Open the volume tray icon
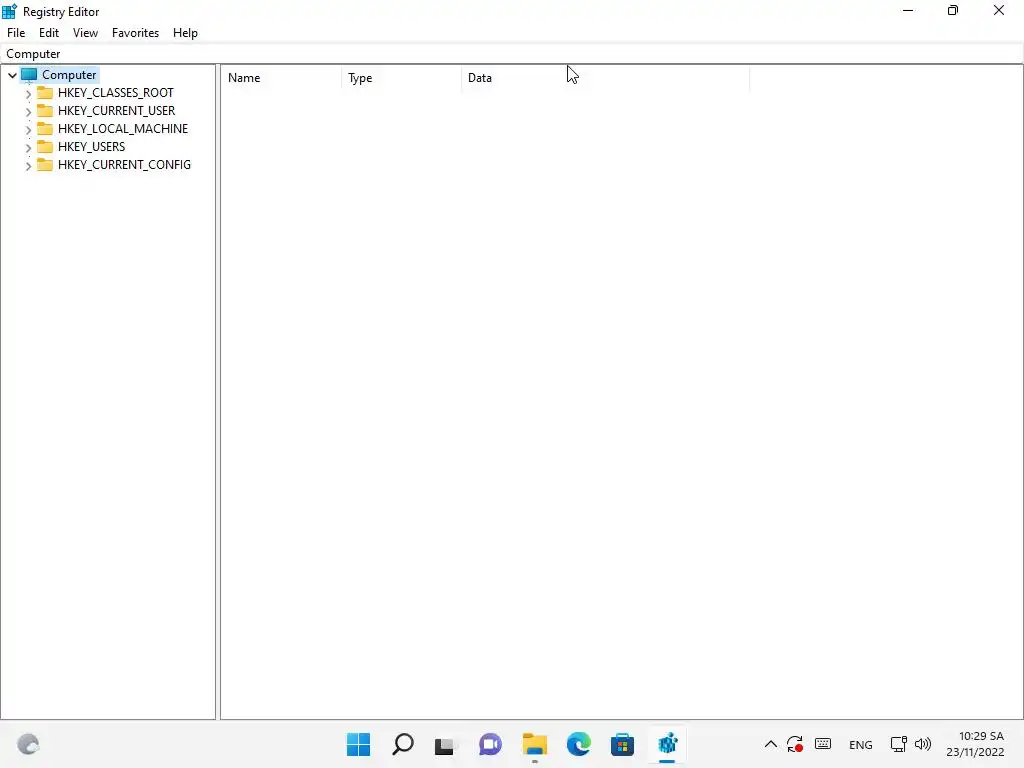The image size is (1024, 768). pyautogui.click(x=923, y=744)
